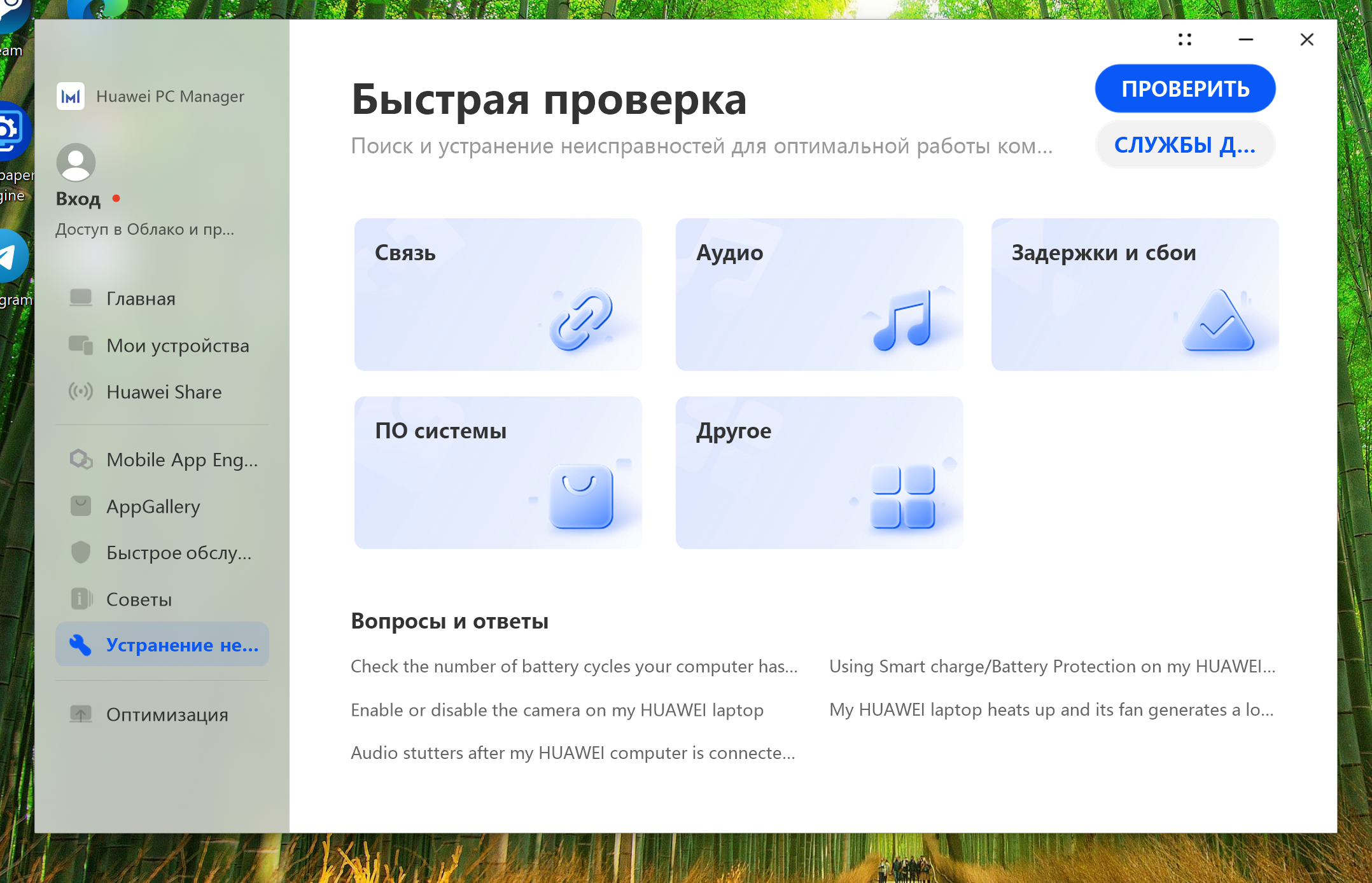This screenshot has height=883, width=1372.
Task: Click the СЛУЖБЫ Д... button
Action: 1184,145
